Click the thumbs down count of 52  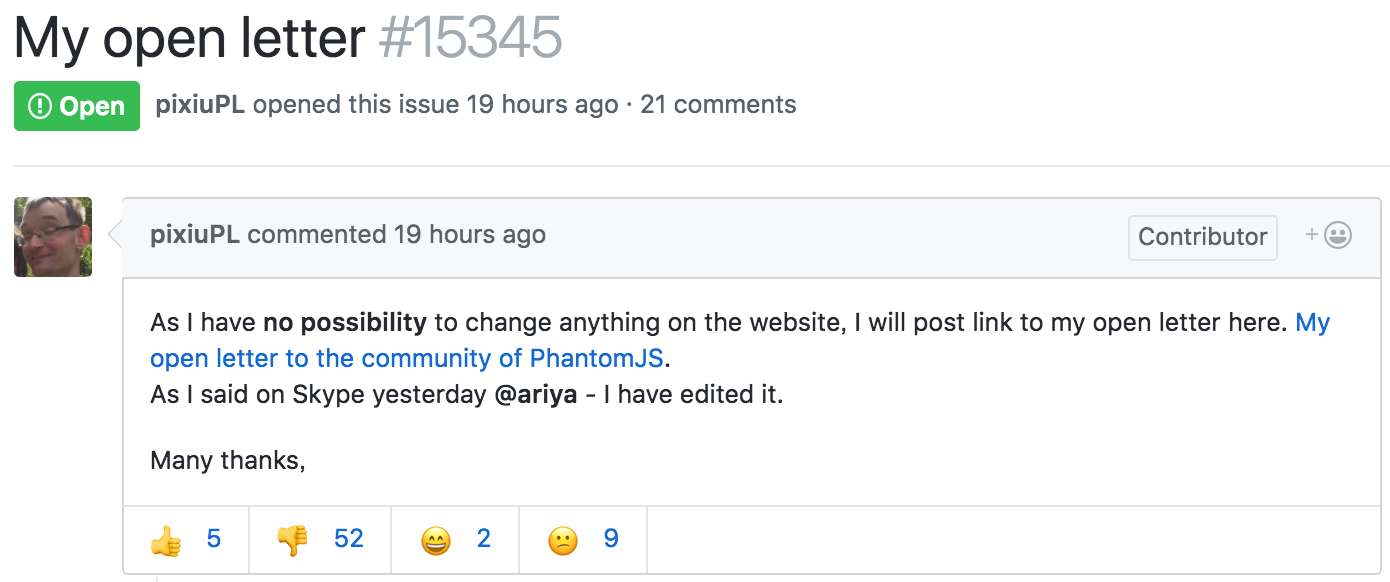coord(349,539)
